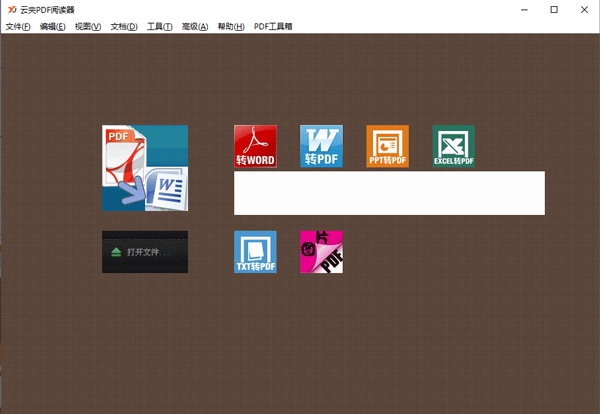The image size is (600, 414).
Task: Maximize the 云夹PDF阅读器 window
Action: click(x=554, y=10)
